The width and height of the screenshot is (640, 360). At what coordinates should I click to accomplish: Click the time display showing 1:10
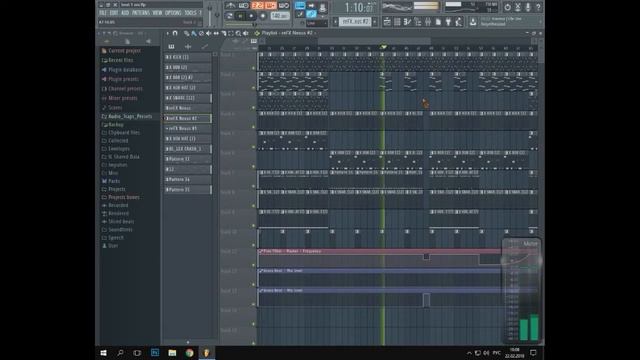tap(359, 7)
